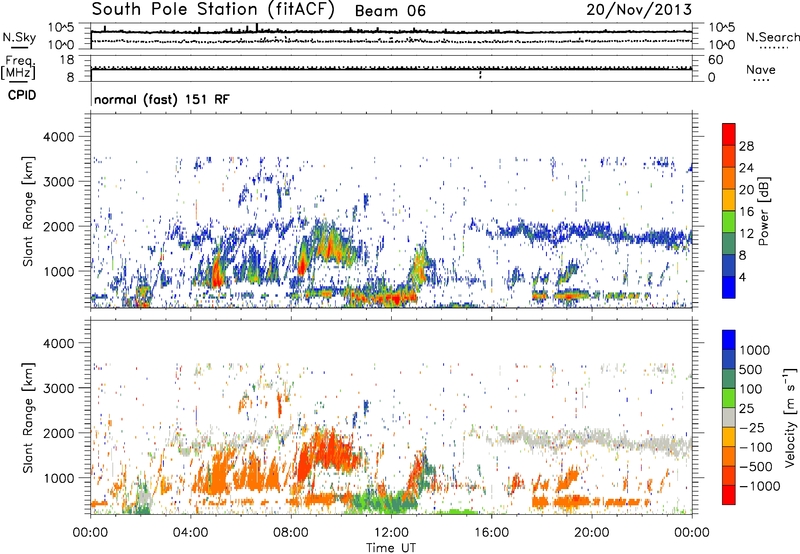Image resolution: width=800 pixels, height=554 pixels.
Task: Select the "Freq. [MHz]" axis label
Action: 18,67
